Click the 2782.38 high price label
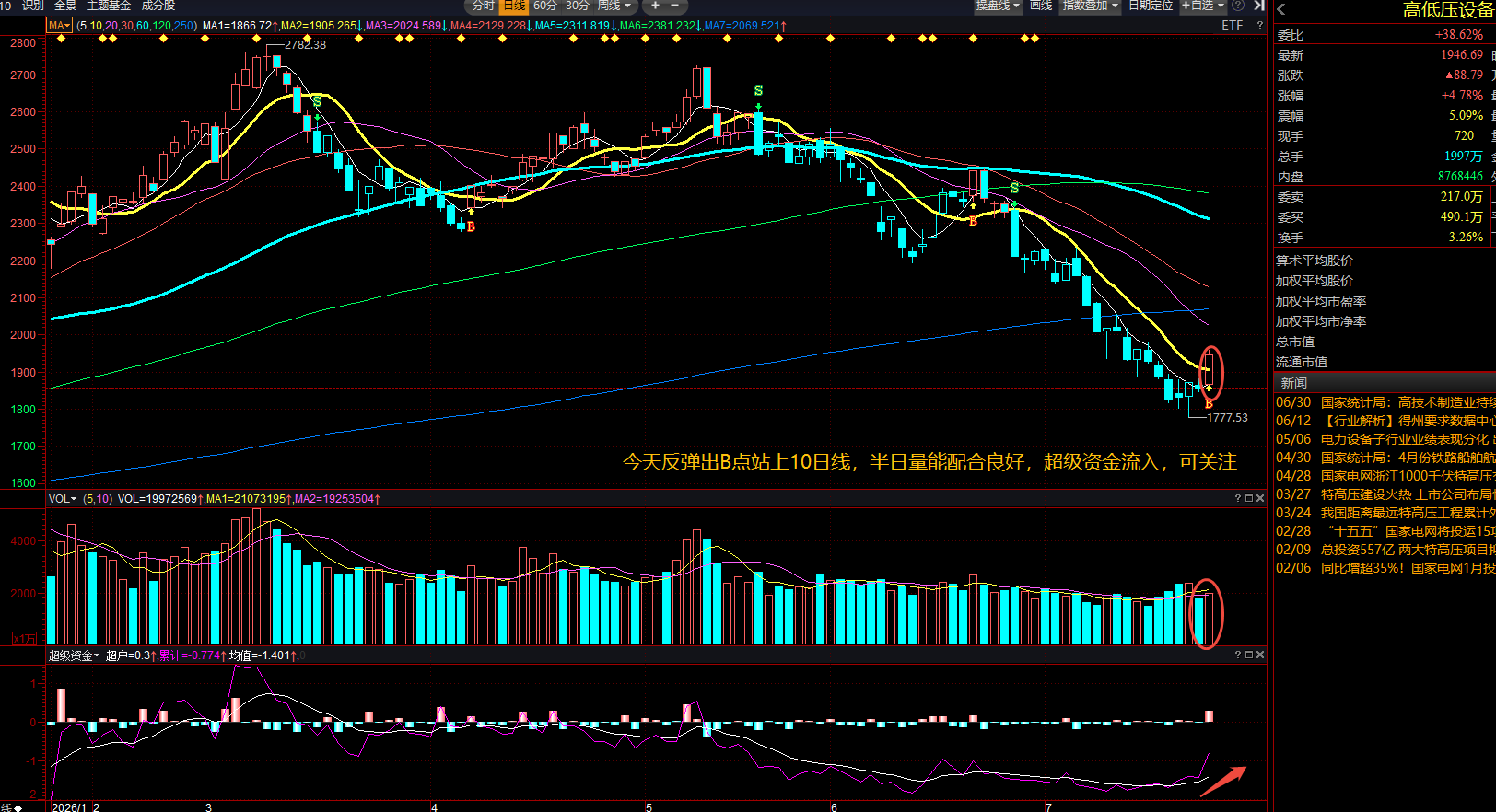Screen dimensions: 1496x812 pyautogui.click(x=305, y=44)
